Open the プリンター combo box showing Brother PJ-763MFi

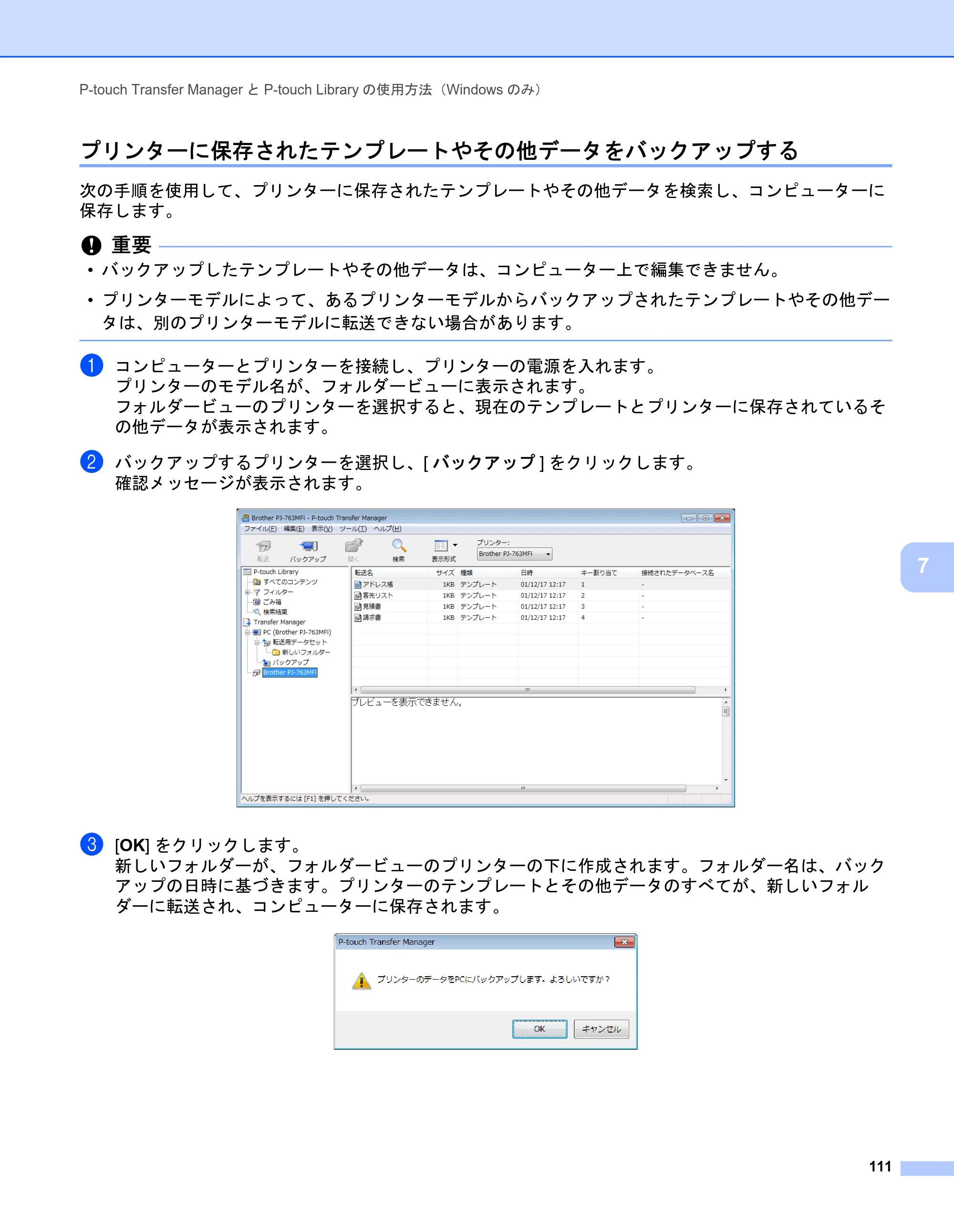pyautogui.click(x=514, y=554)
